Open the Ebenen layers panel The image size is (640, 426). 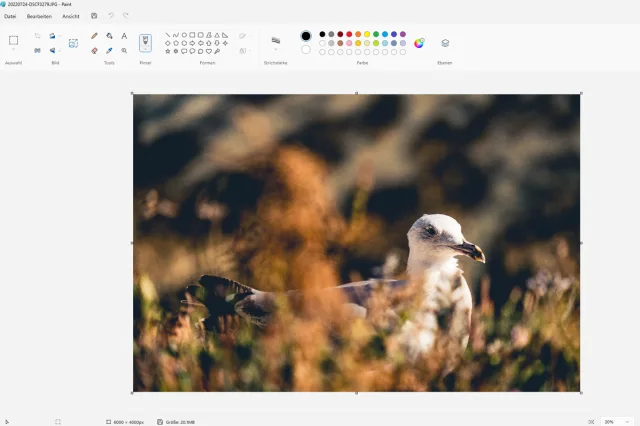tap(445, 43)
